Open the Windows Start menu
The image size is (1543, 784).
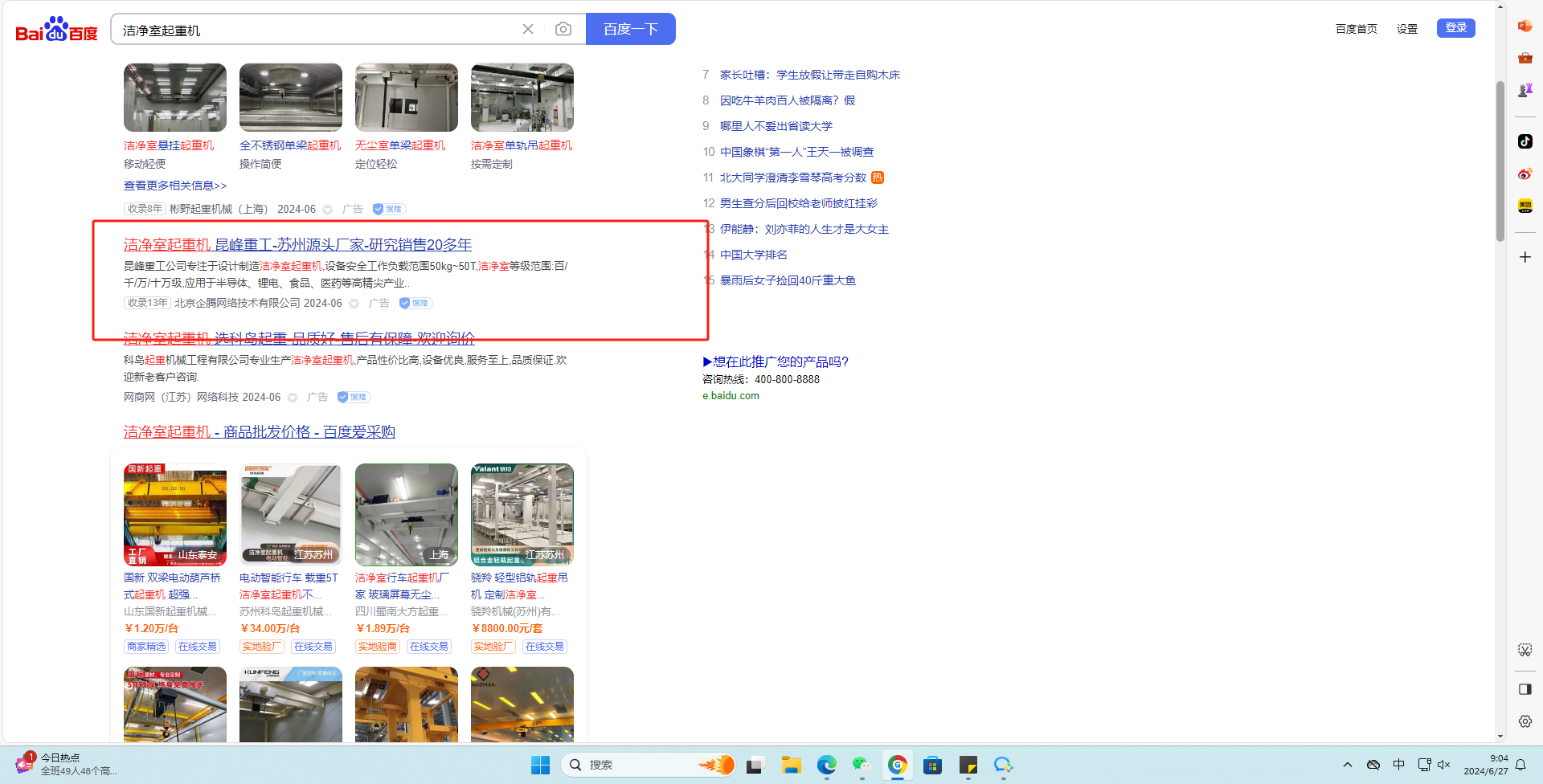540,765
